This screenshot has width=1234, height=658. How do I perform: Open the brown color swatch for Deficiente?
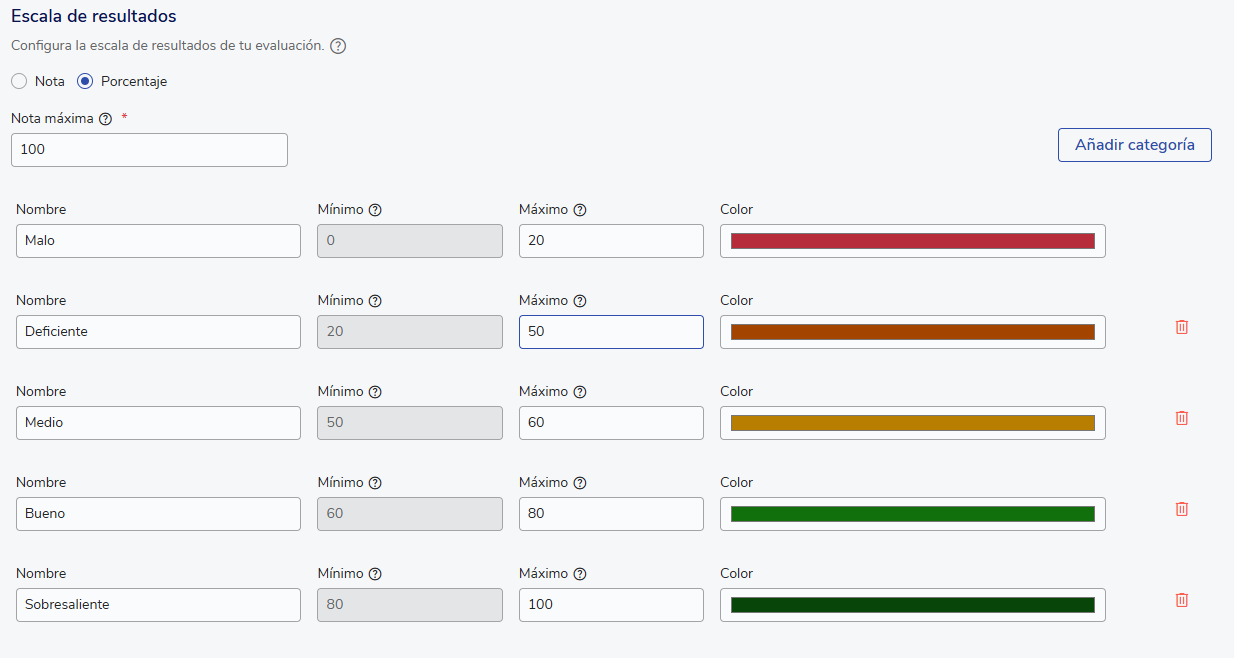912,332
